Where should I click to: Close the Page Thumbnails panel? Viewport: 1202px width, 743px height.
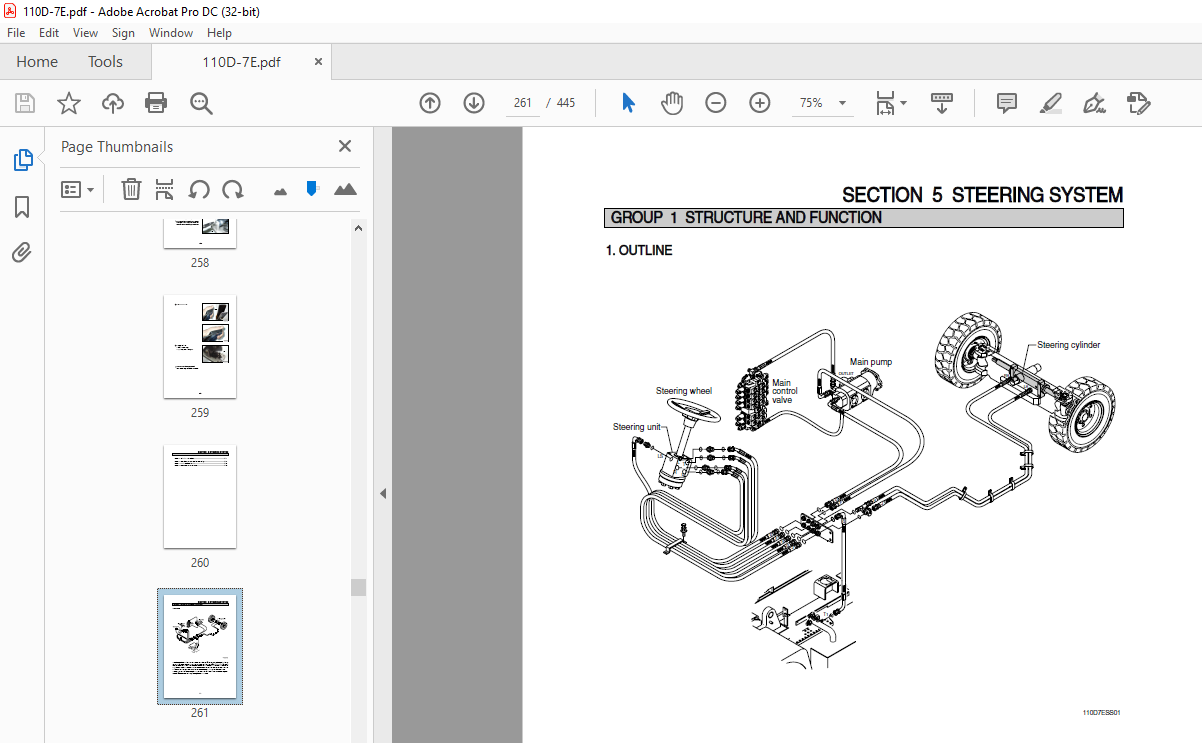[x=345, y=146]
